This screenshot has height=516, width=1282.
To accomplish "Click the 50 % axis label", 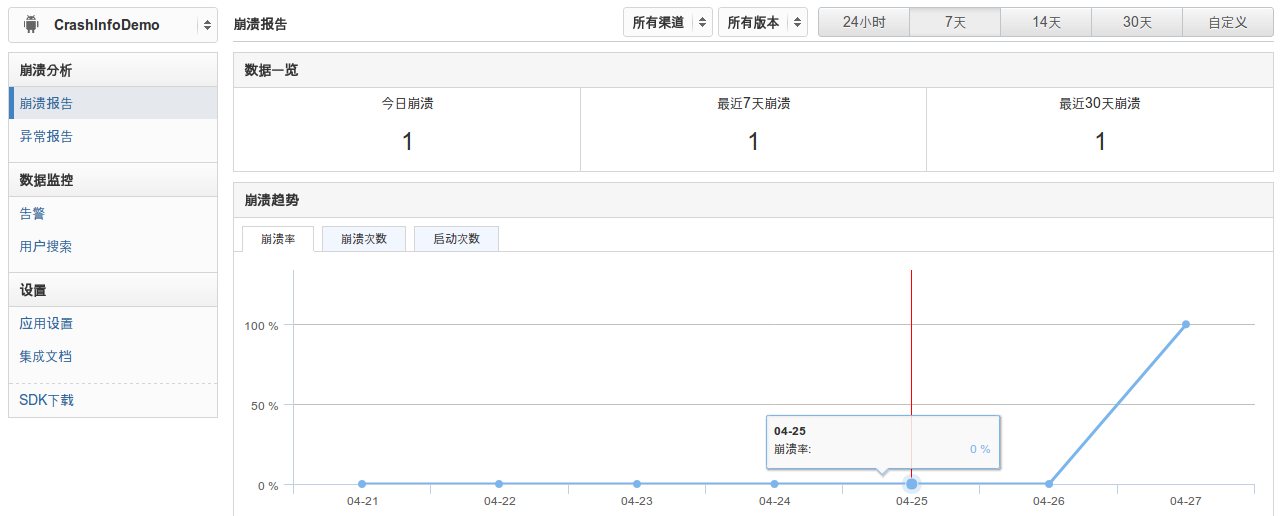I will pos(265,405).
